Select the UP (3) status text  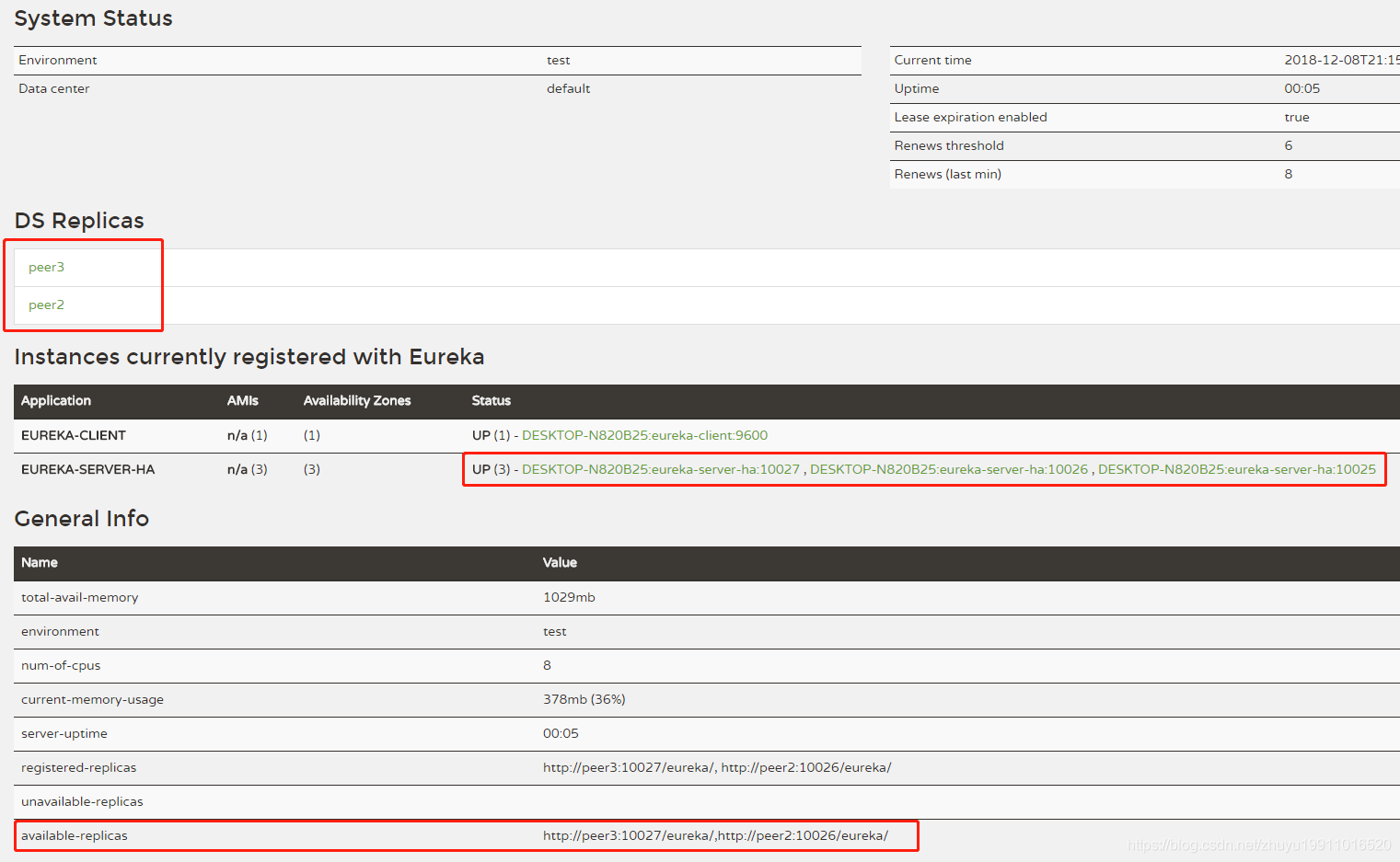[491, 469]
